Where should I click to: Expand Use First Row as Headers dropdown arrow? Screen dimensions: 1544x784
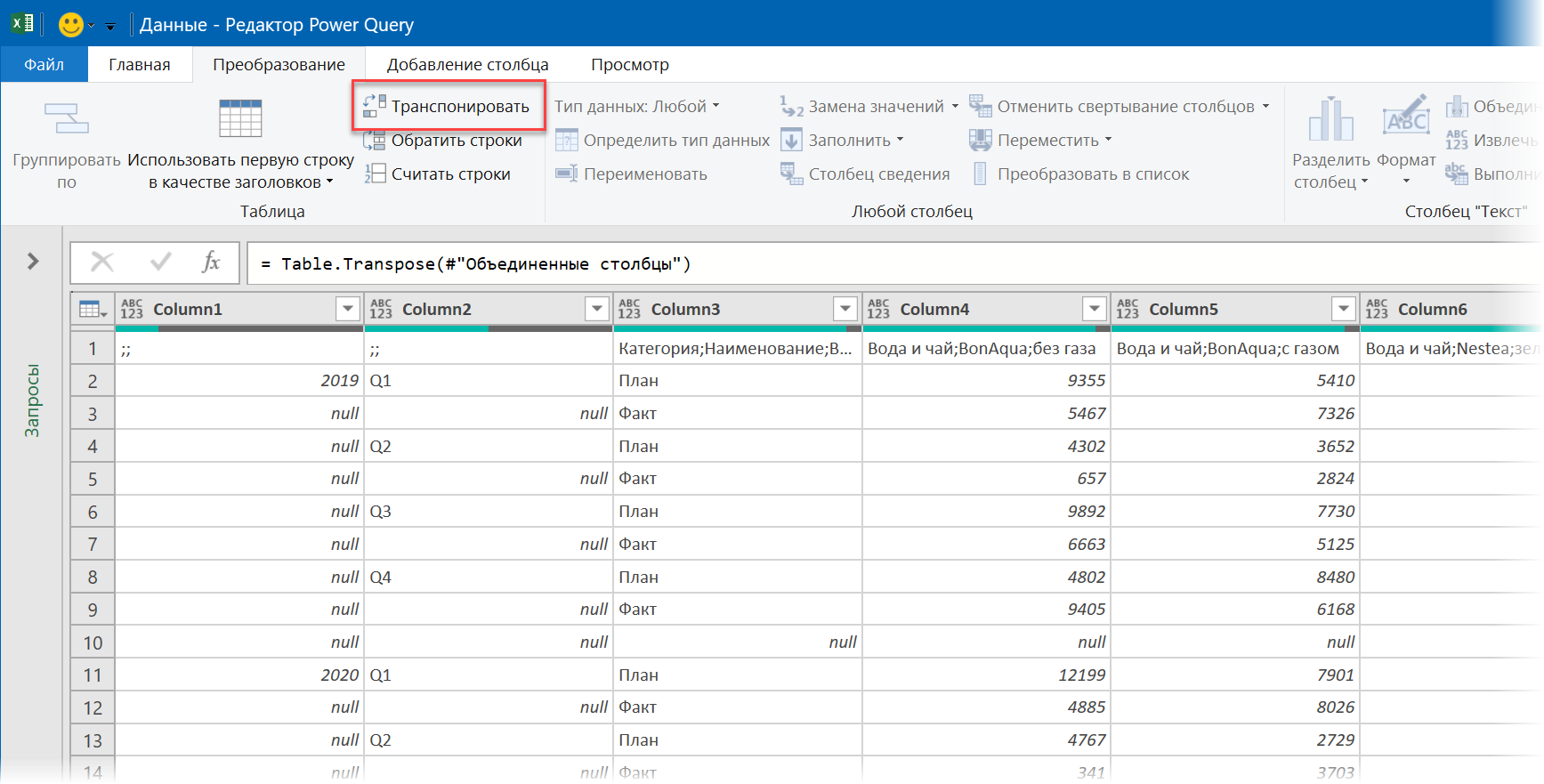[330, 182]
